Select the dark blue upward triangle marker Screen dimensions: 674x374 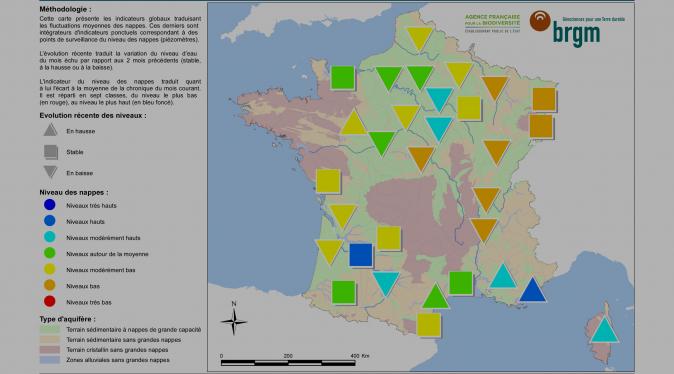533,290
